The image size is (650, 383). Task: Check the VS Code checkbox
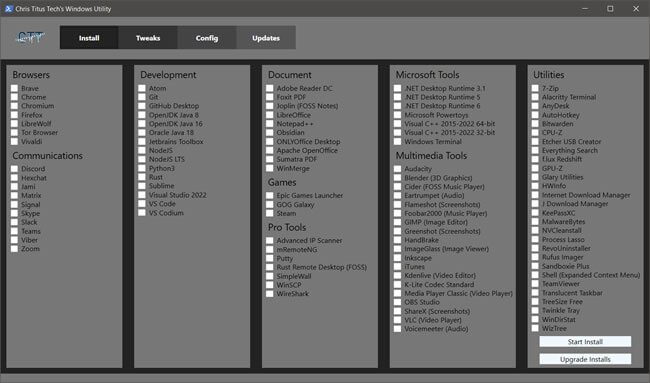point(142,204)
